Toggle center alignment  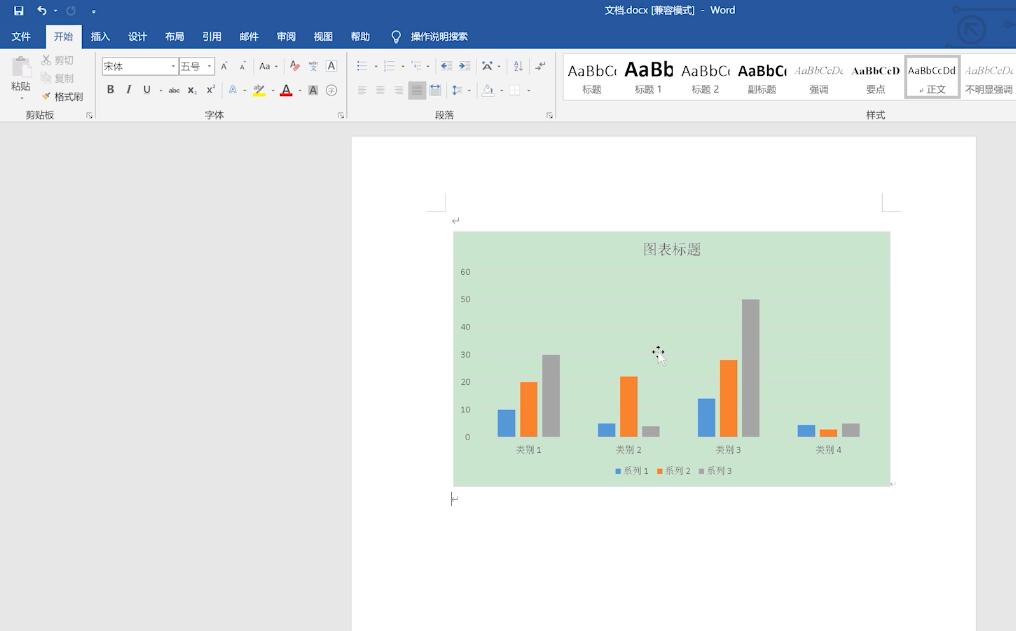point(380,90)
